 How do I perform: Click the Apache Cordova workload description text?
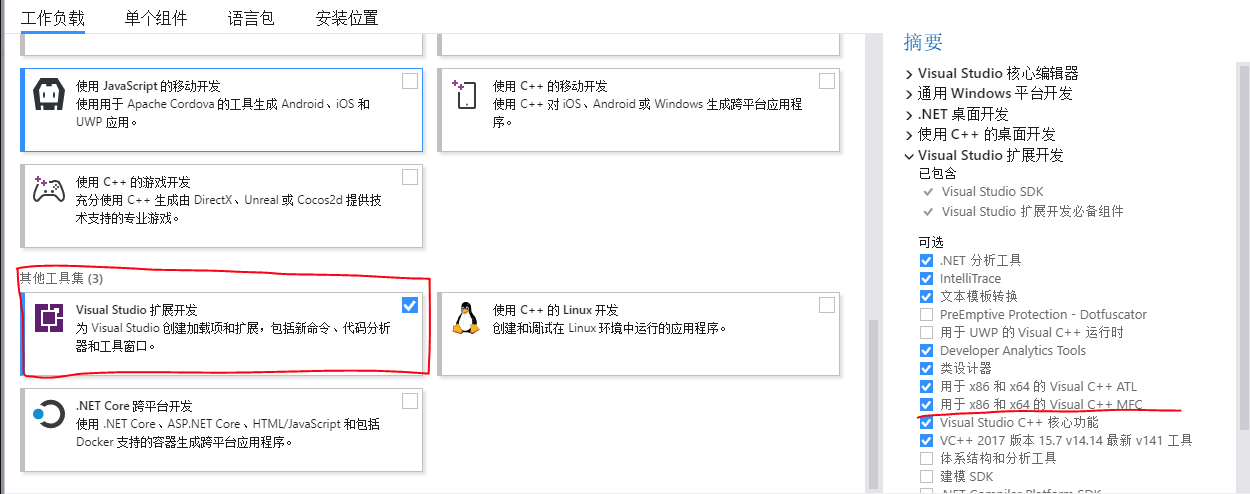coord(223,113)
